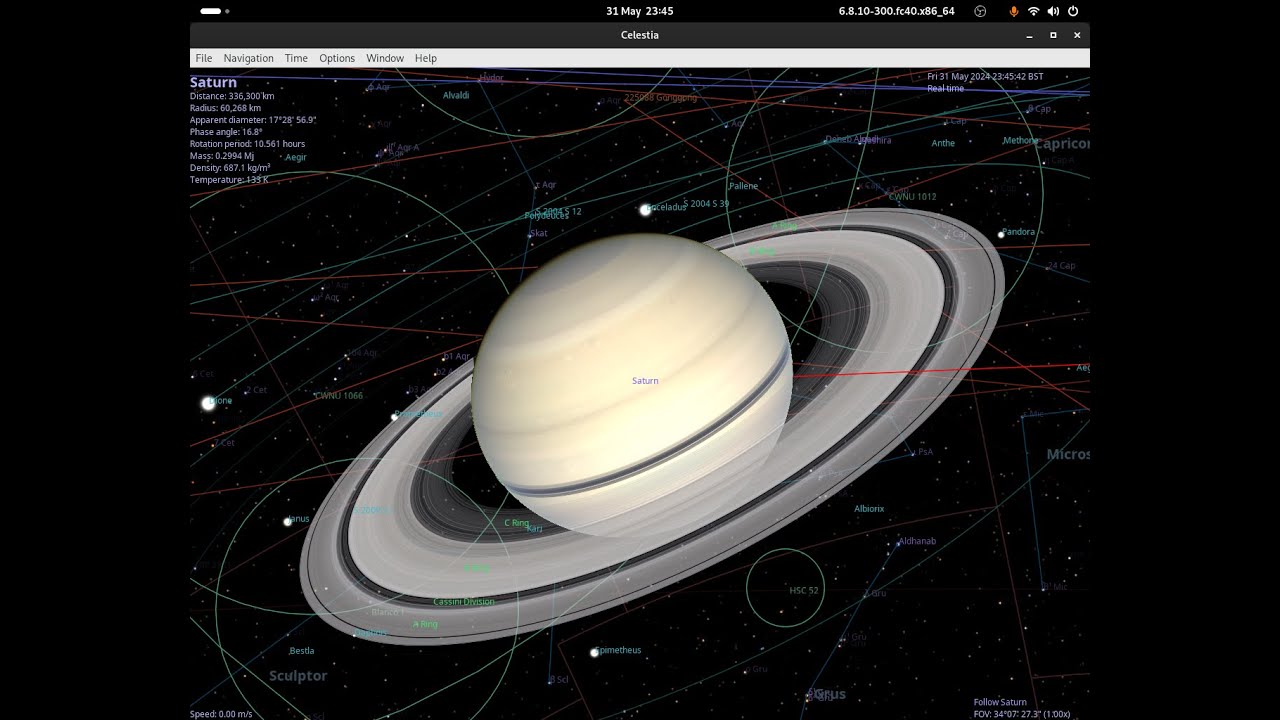Click the 'Aegir' moon label
Viewport: 1280px width, 720px height.
click(x=296, y=157)
